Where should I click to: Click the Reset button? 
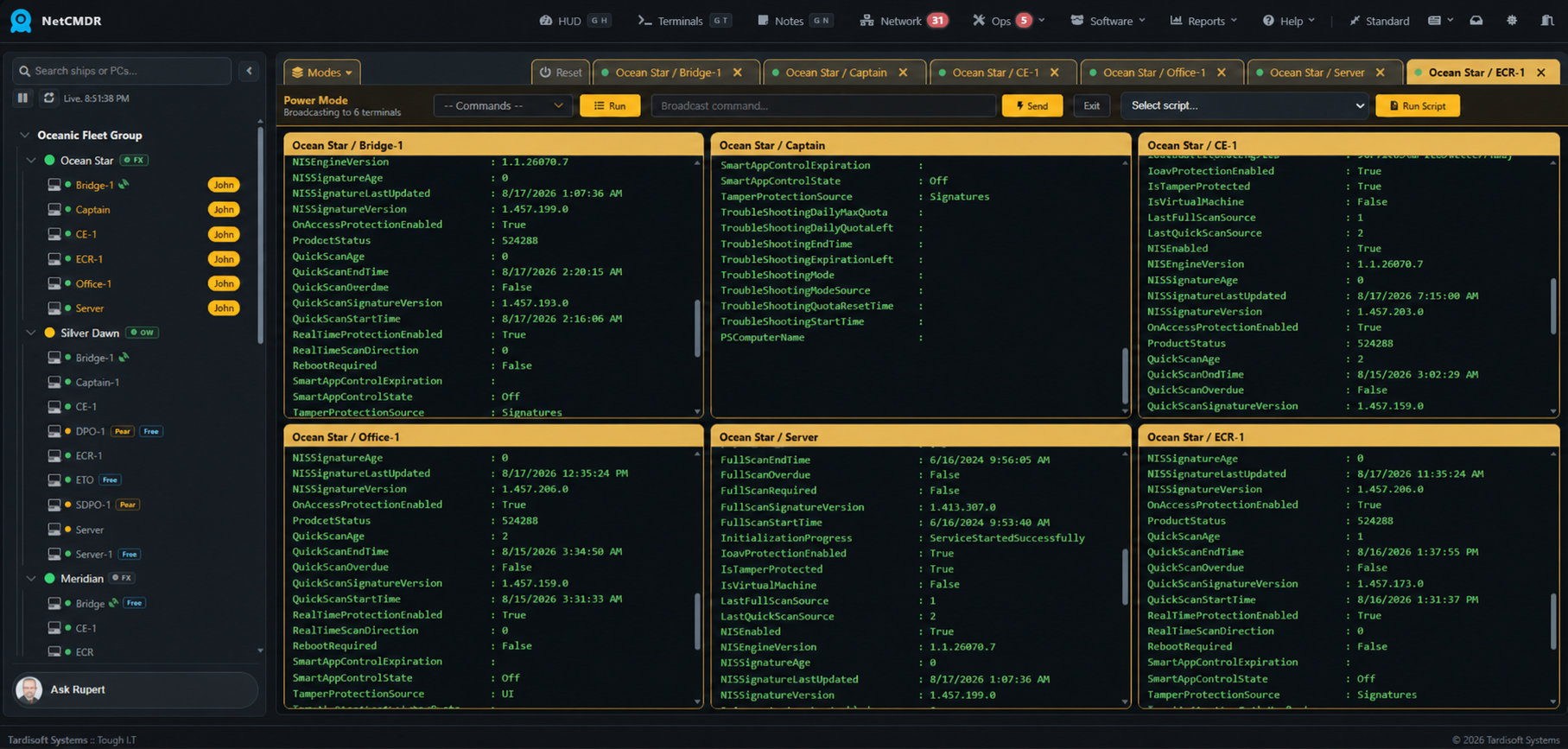[561, 73]
